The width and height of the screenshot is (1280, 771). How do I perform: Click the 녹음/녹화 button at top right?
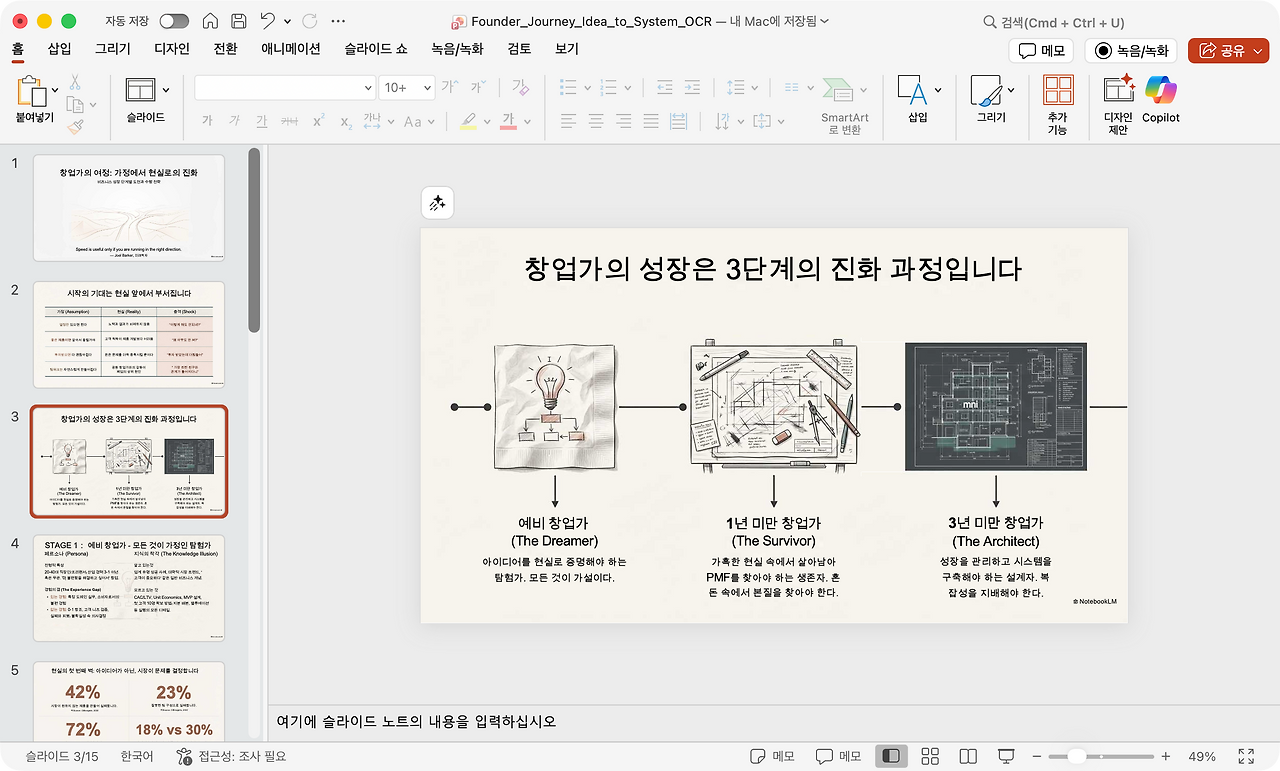click(1132, 51)
